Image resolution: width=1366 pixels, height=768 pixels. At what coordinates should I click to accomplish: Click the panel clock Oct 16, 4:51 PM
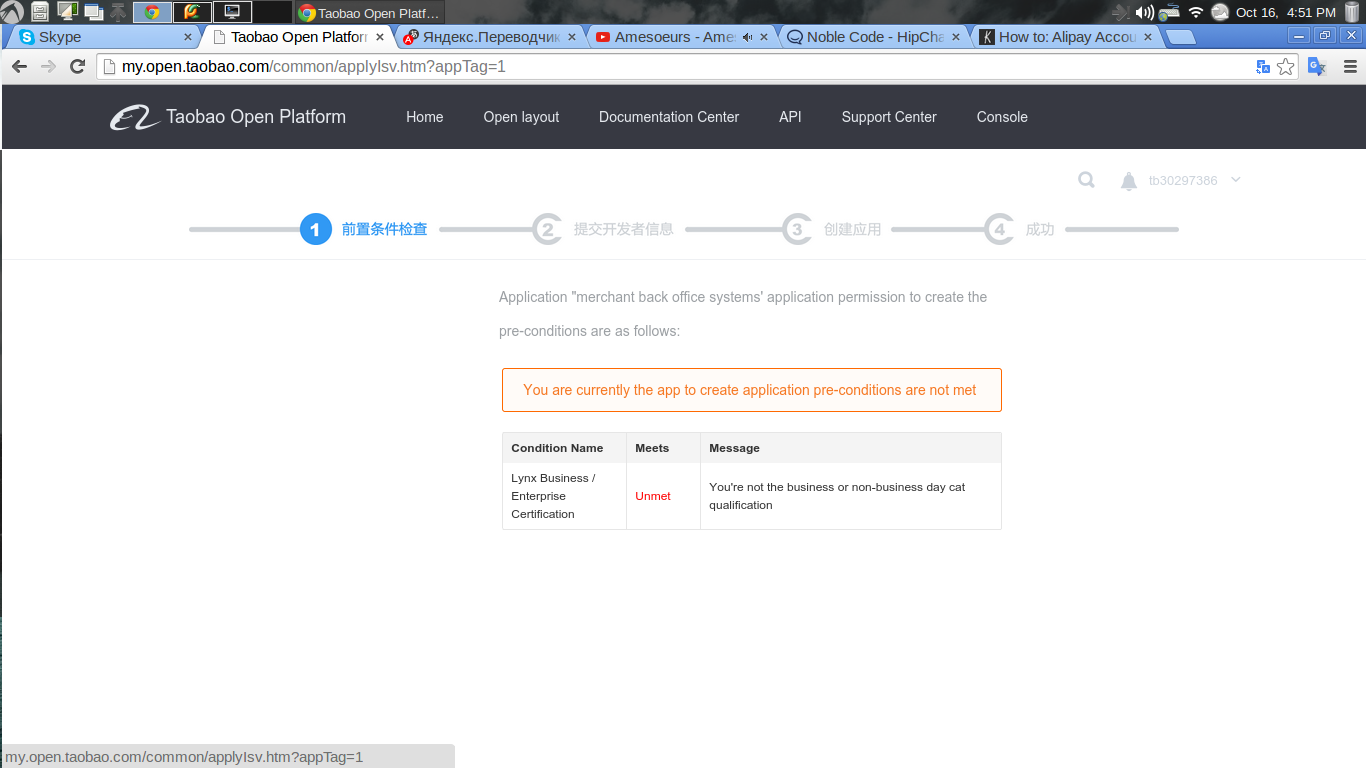(x=1285, y=12)
